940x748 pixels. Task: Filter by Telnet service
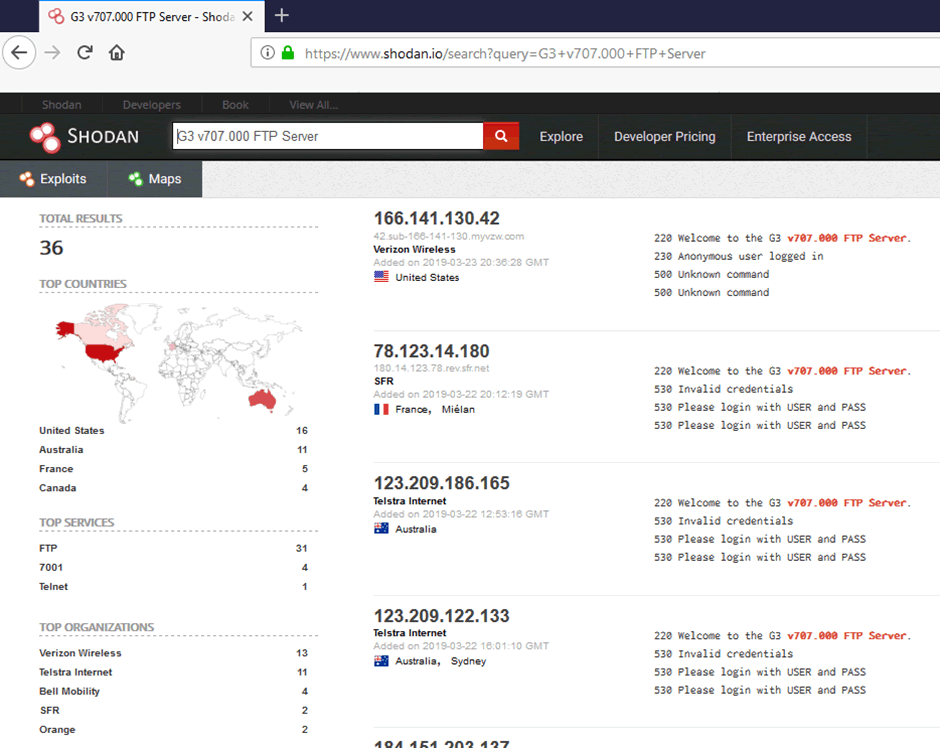click(x=53, y=587)
